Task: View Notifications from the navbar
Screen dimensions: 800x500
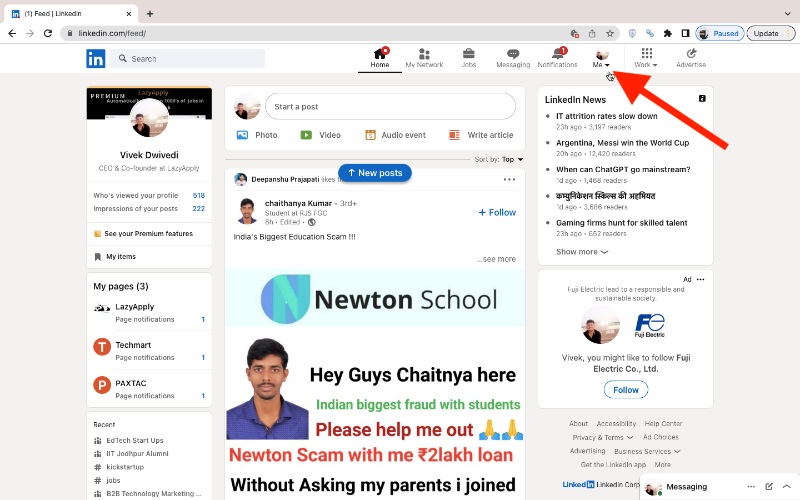Action: [x=557, y=58]
